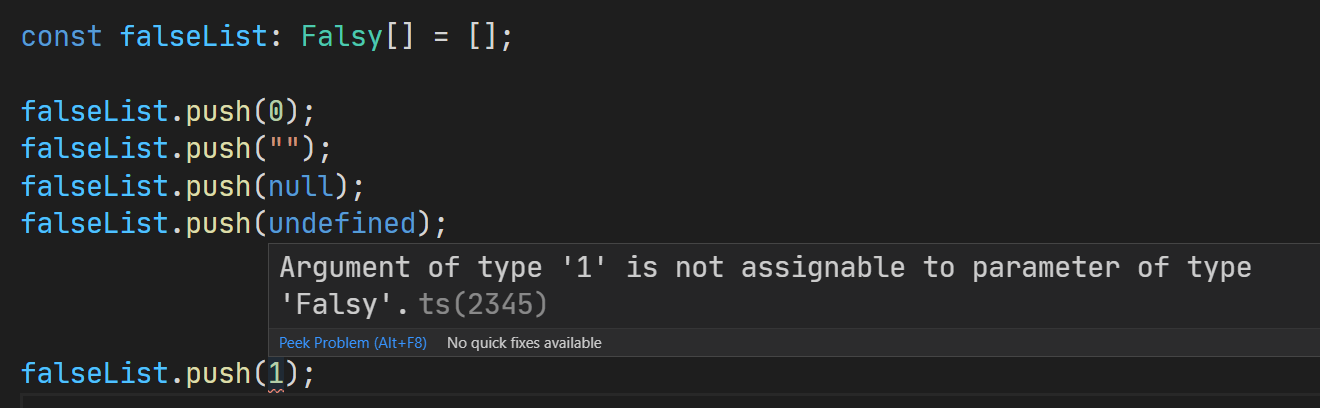Screen dimensions: 1320x408
Task: Click the empty array literal after equals sign
Action: point(481,37)
